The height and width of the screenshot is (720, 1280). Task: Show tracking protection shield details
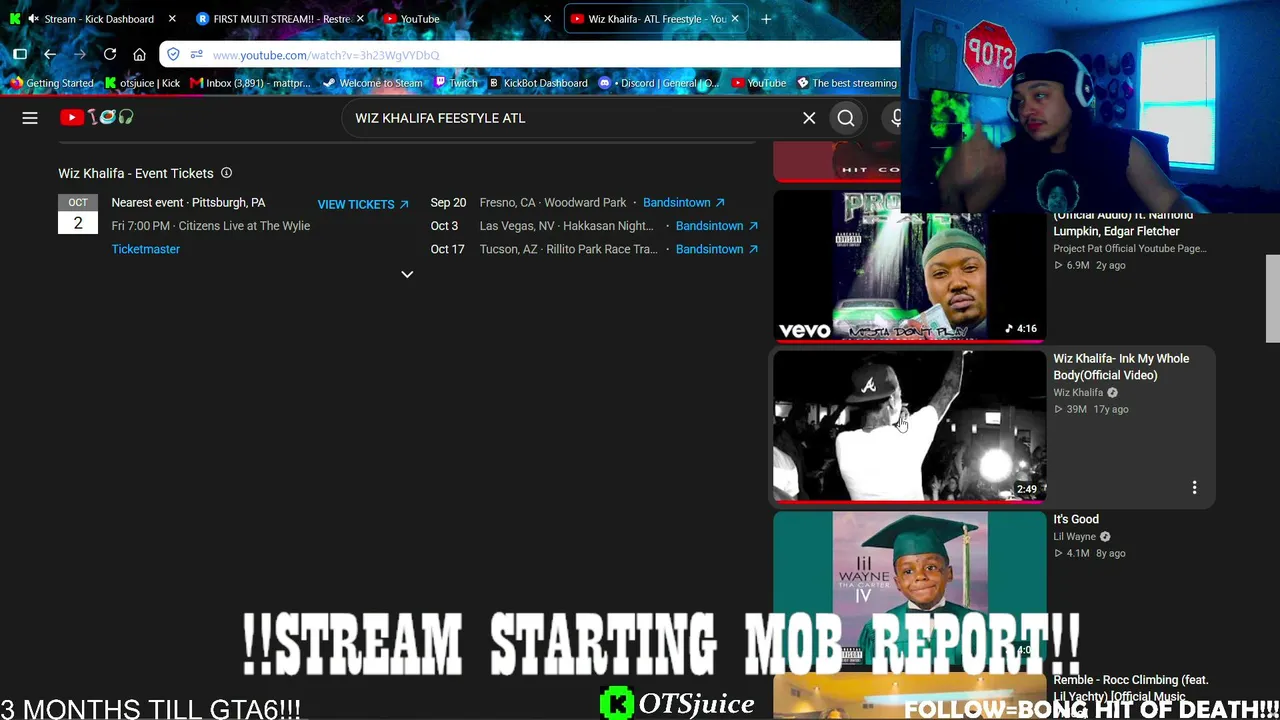tap(174, 55)
